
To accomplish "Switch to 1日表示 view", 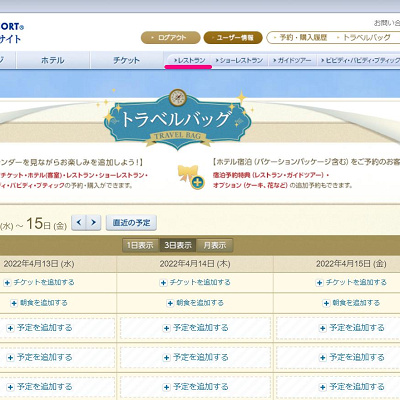I will click(140, 245).
